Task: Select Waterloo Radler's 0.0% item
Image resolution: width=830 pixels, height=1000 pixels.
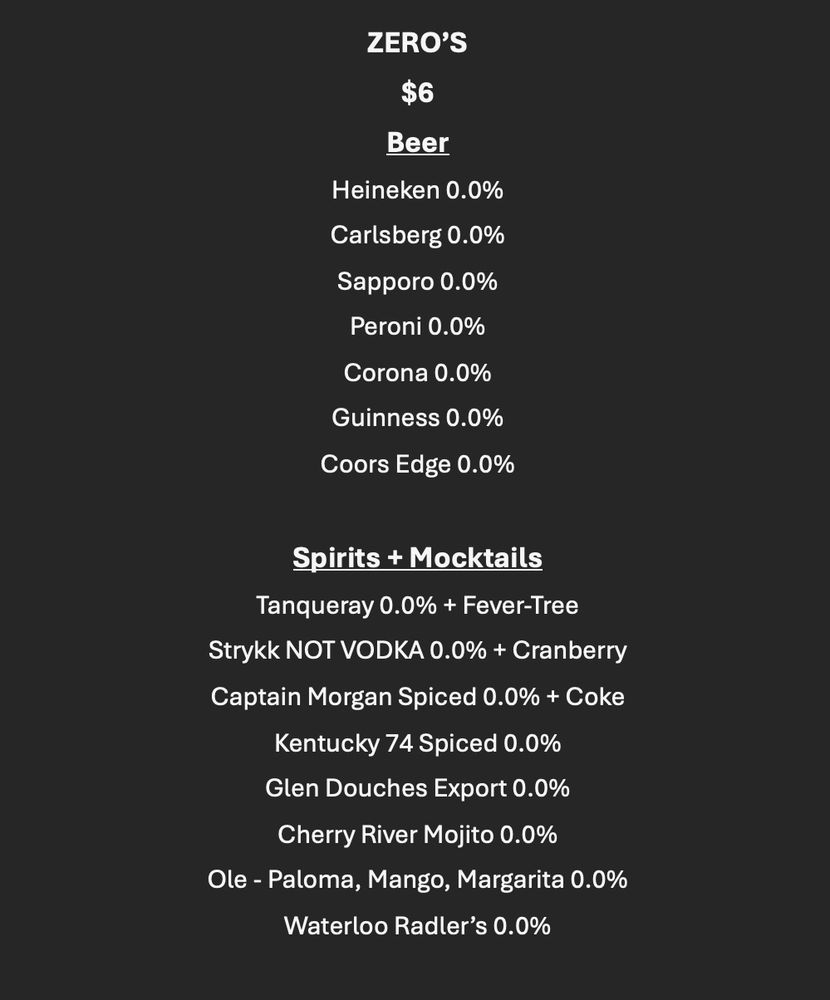Action: point(417,925)
